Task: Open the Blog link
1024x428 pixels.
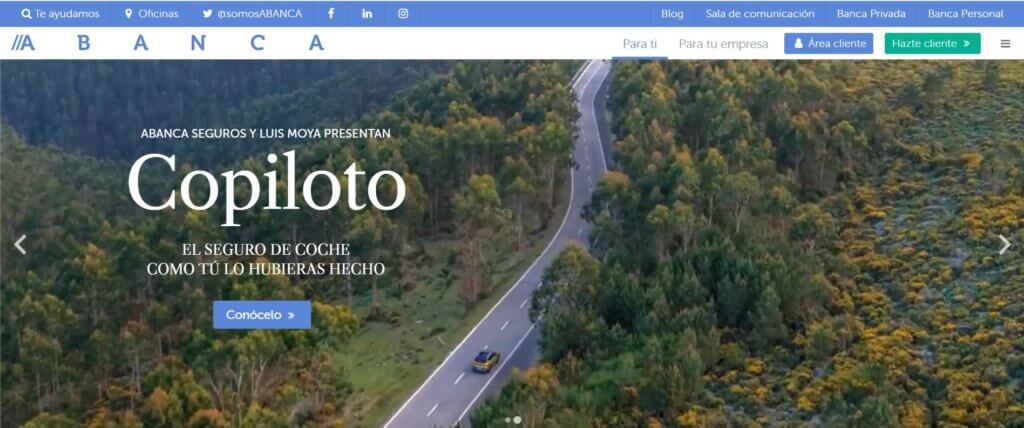Action: 672,14
